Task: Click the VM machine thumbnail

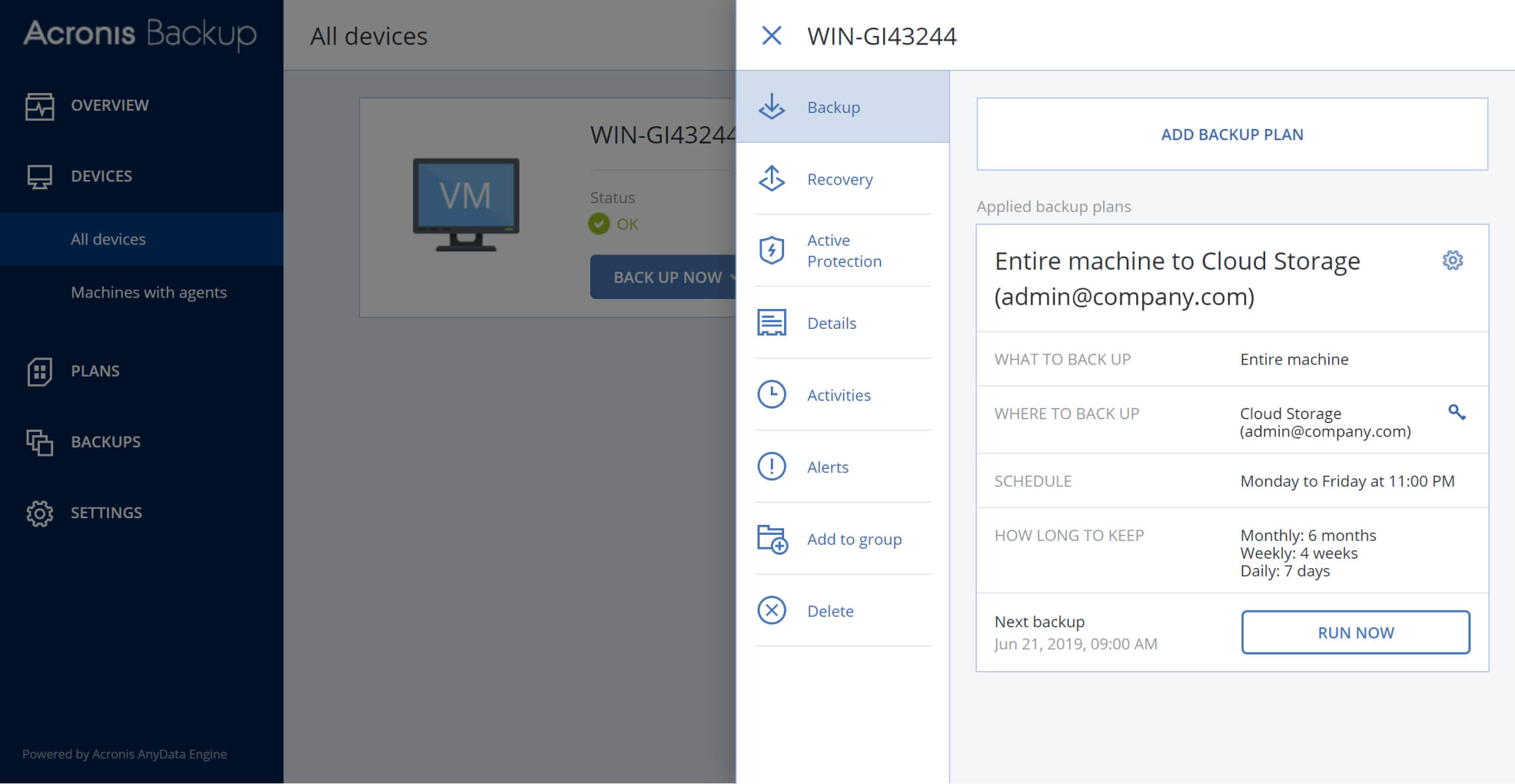Action: [x=466, y=205]
